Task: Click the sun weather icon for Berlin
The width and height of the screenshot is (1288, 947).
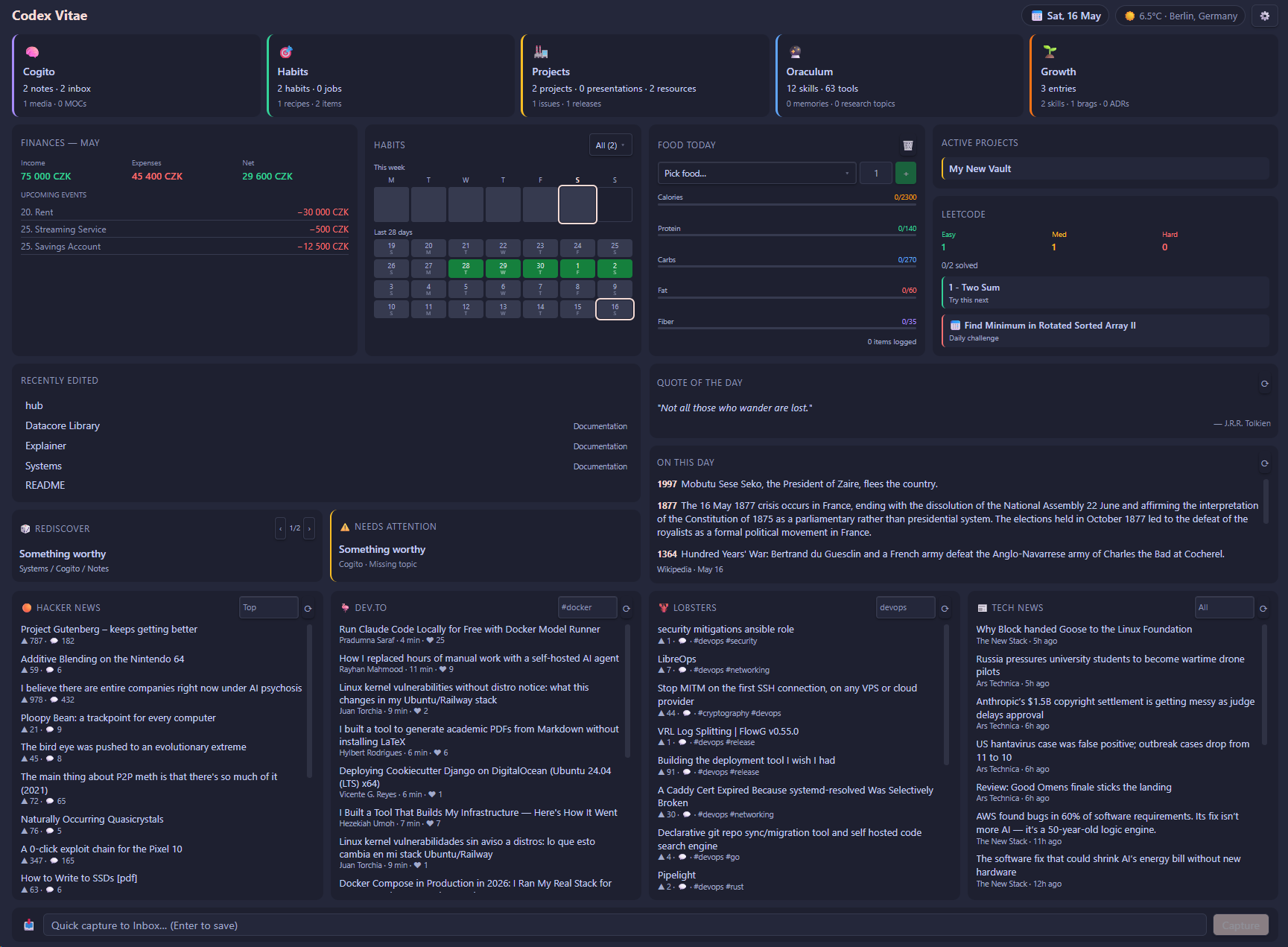Action: 1130,16
